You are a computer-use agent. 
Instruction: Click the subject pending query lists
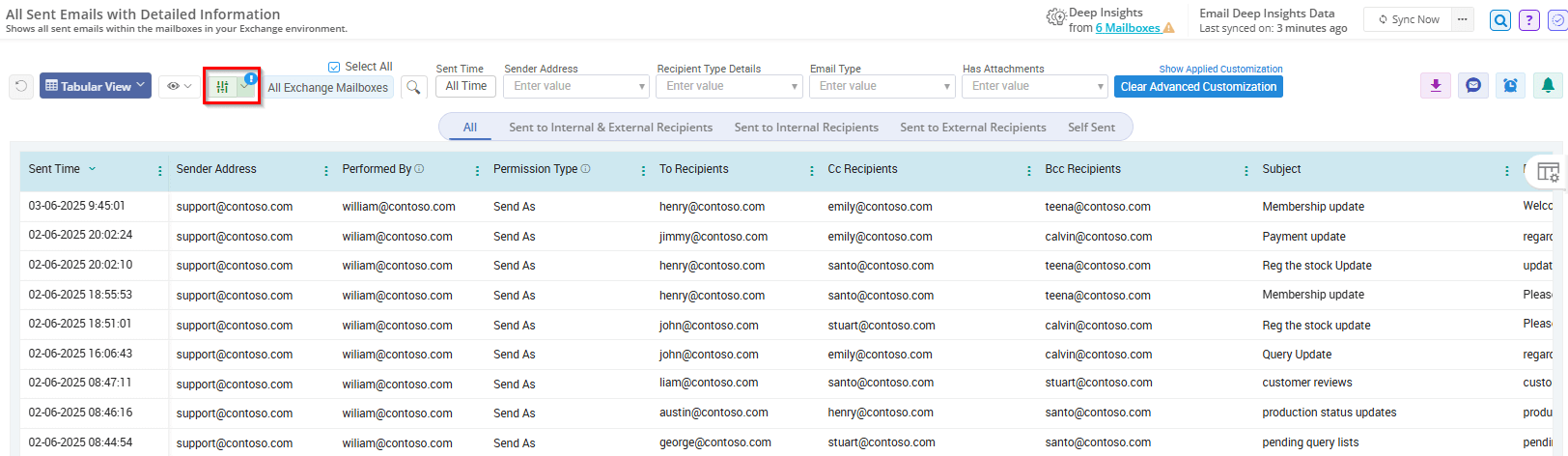tap(1310, 442)
